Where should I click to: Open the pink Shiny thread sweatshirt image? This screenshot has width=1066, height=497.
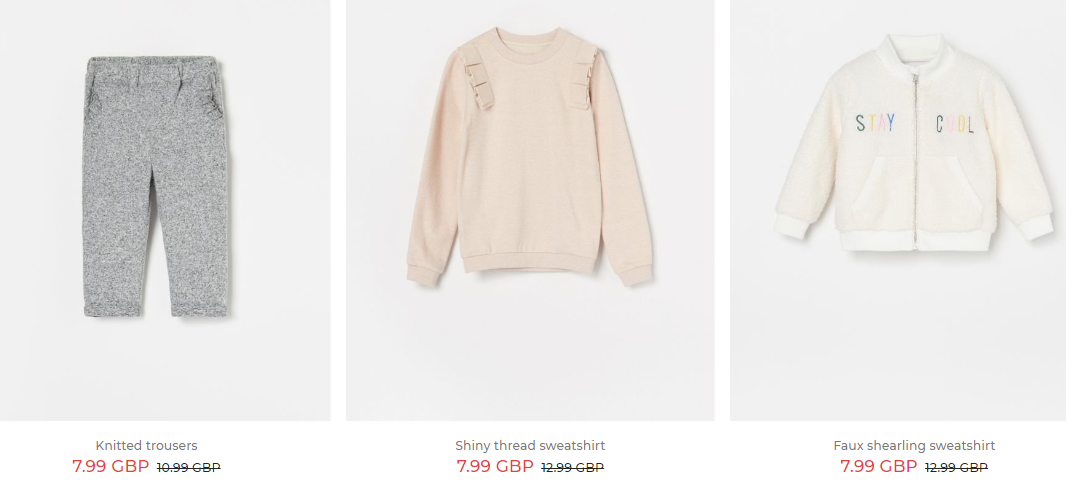[530, 210]
